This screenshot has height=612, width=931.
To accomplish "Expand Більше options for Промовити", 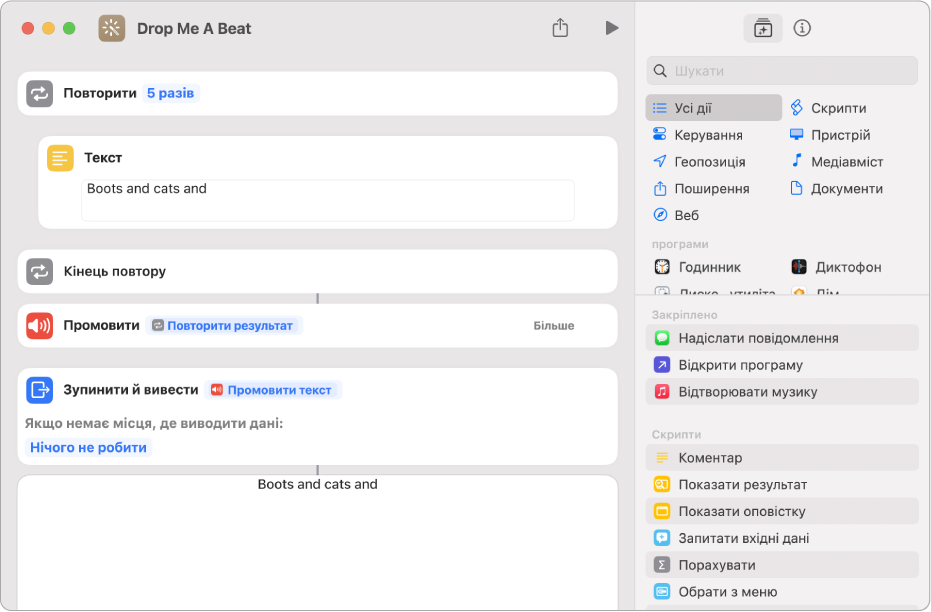I will pos(553,325).
